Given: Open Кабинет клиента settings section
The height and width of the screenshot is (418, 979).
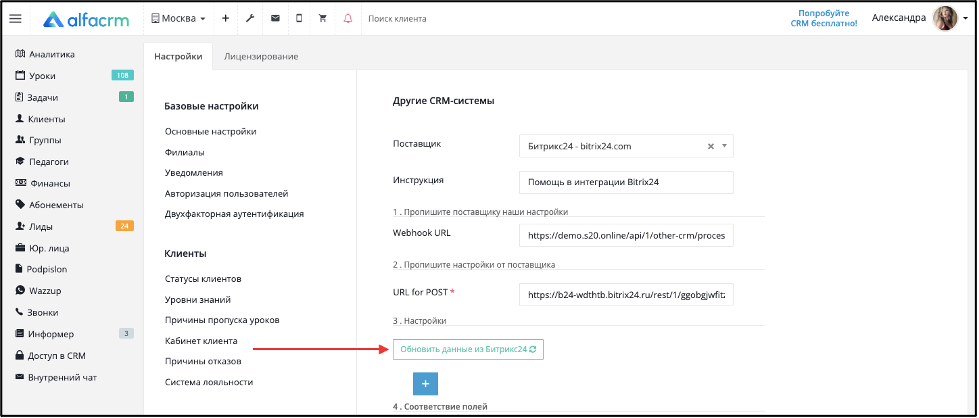Looking at the screenshot, I should coord(201,341).
